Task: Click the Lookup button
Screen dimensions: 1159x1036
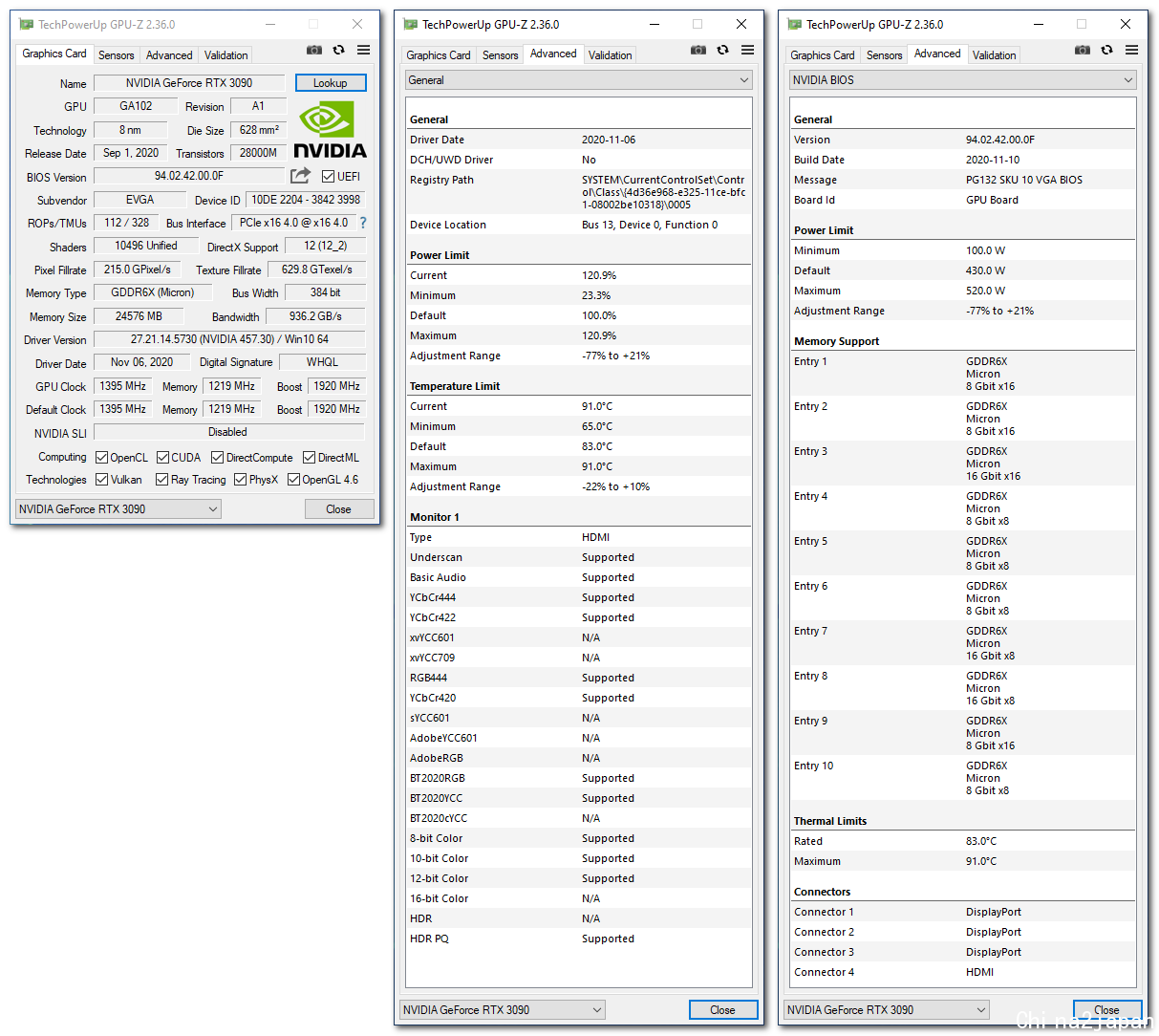Action: (x=331, y=83)
